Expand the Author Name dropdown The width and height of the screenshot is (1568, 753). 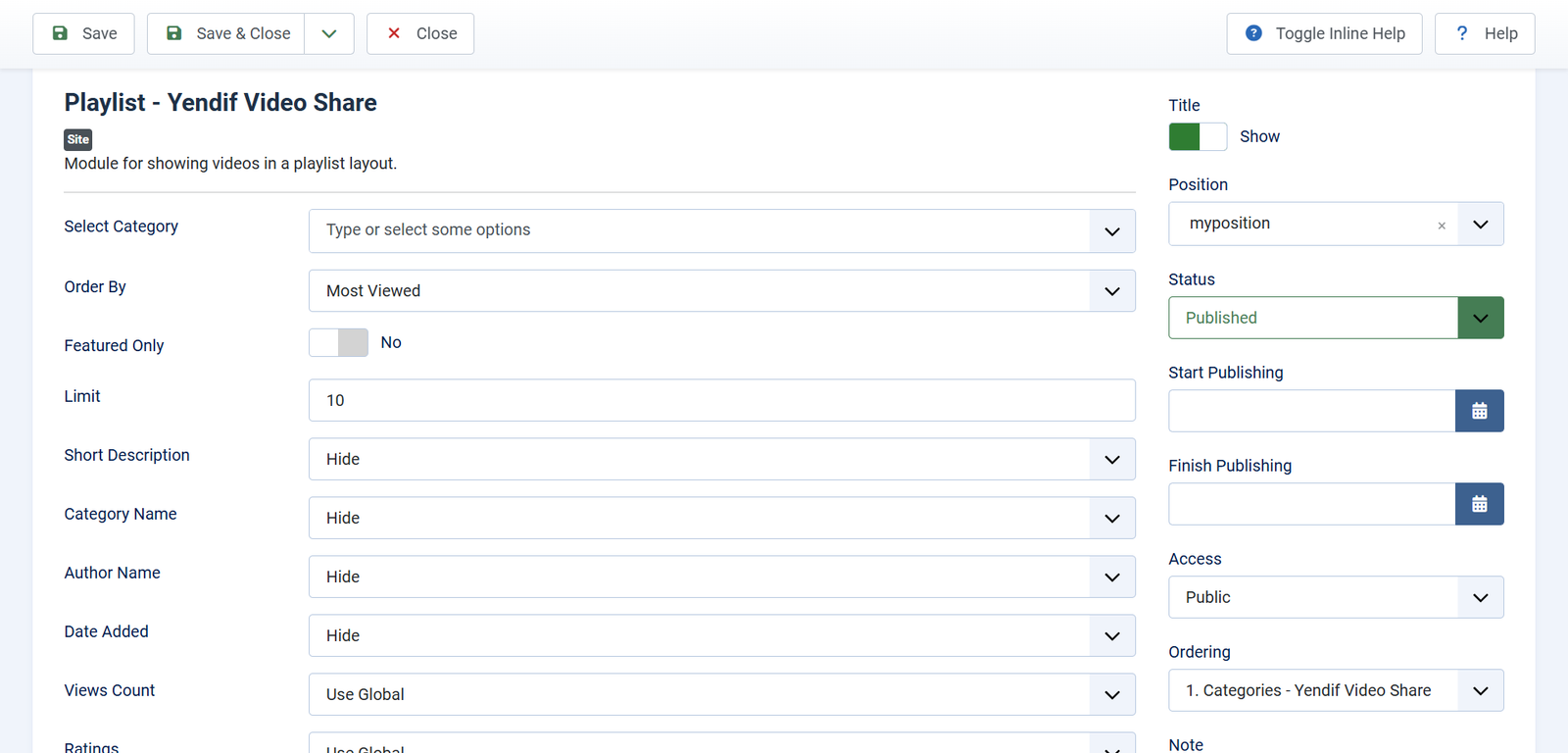722,577
